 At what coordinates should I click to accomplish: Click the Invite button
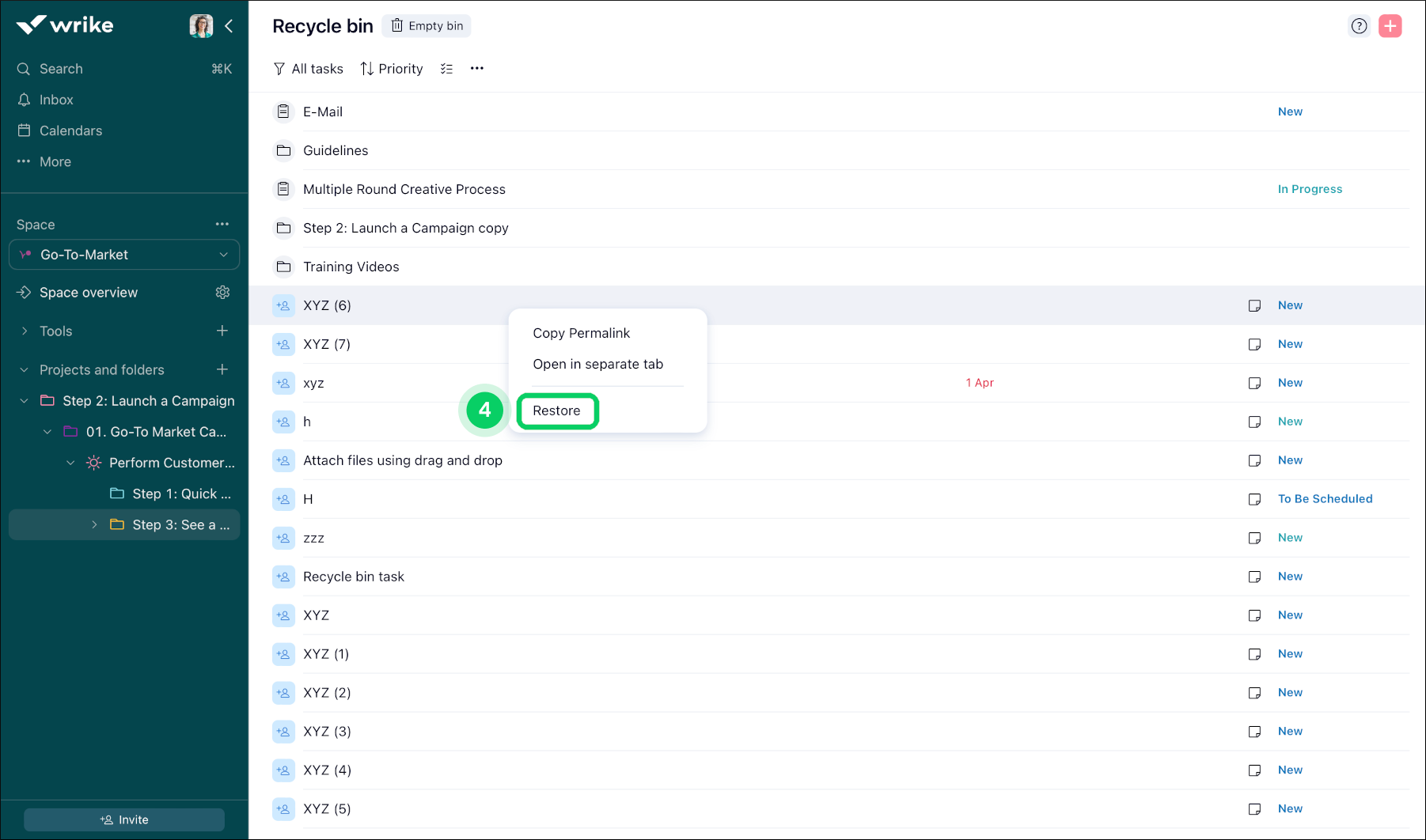point(124,819)
